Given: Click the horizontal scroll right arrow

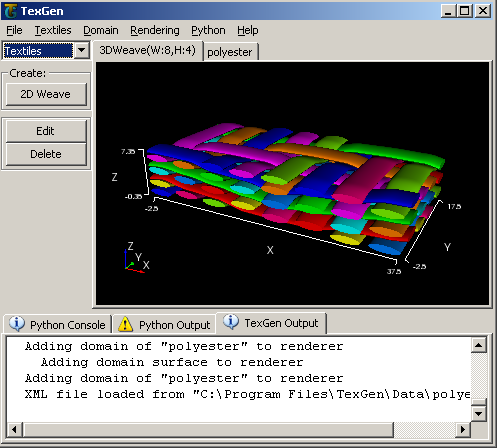Looking at the screenshot, I should pos(463,429).
